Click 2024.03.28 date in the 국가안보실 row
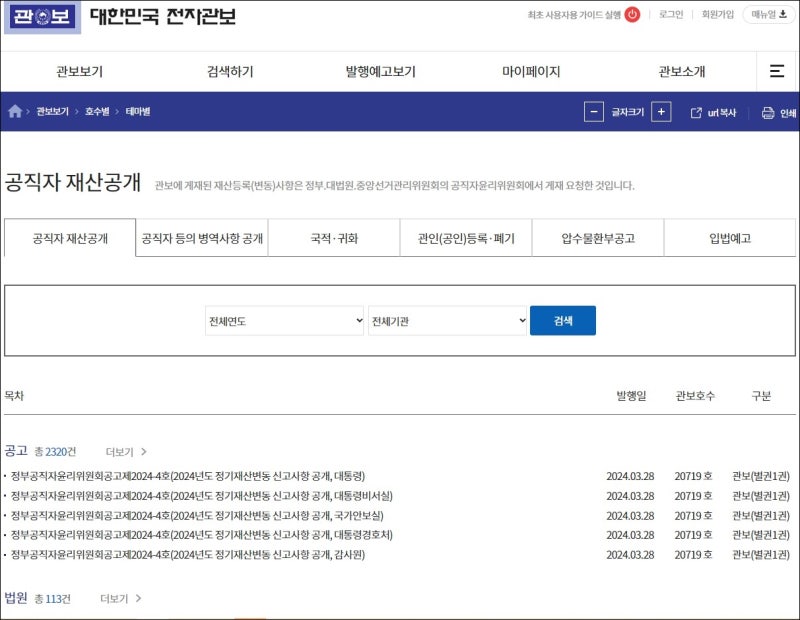This screenshot has height=620, width=800. click(630, 516)
